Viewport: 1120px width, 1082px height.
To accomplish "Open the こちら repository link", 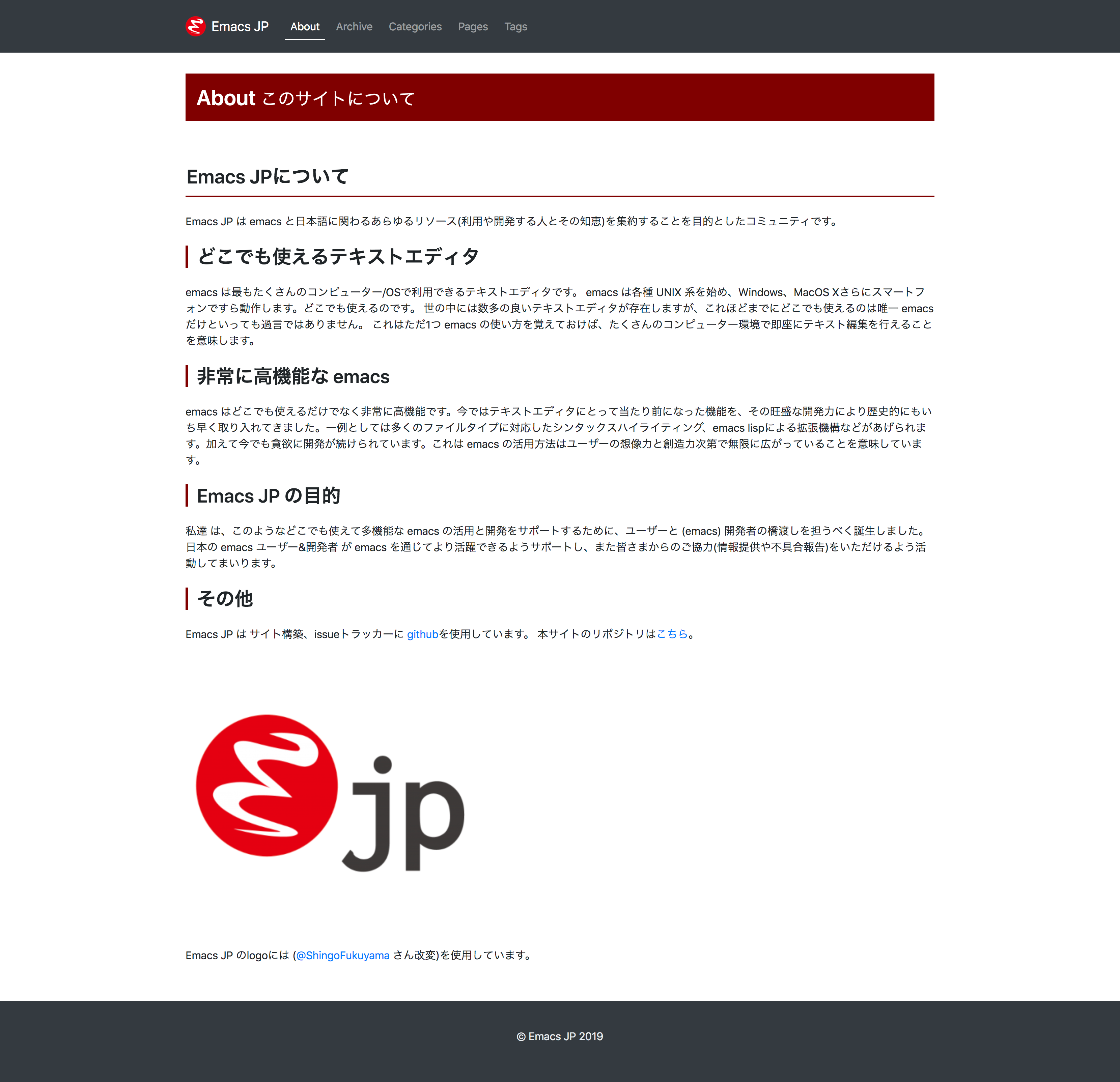I will coord(672,634).
